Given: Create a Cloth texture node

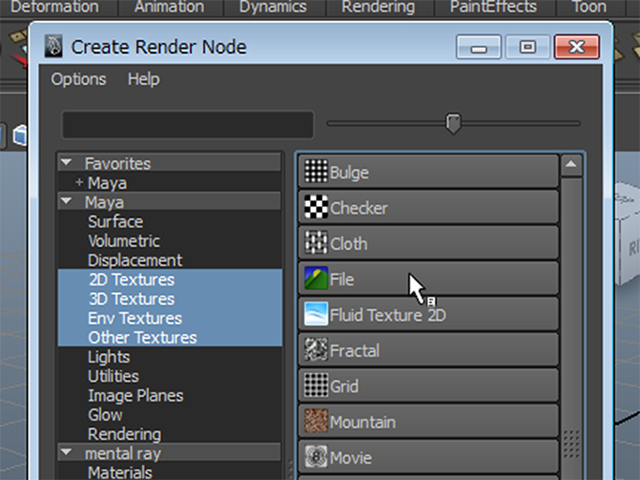Looking at the screenshot, I should (428, 243).
